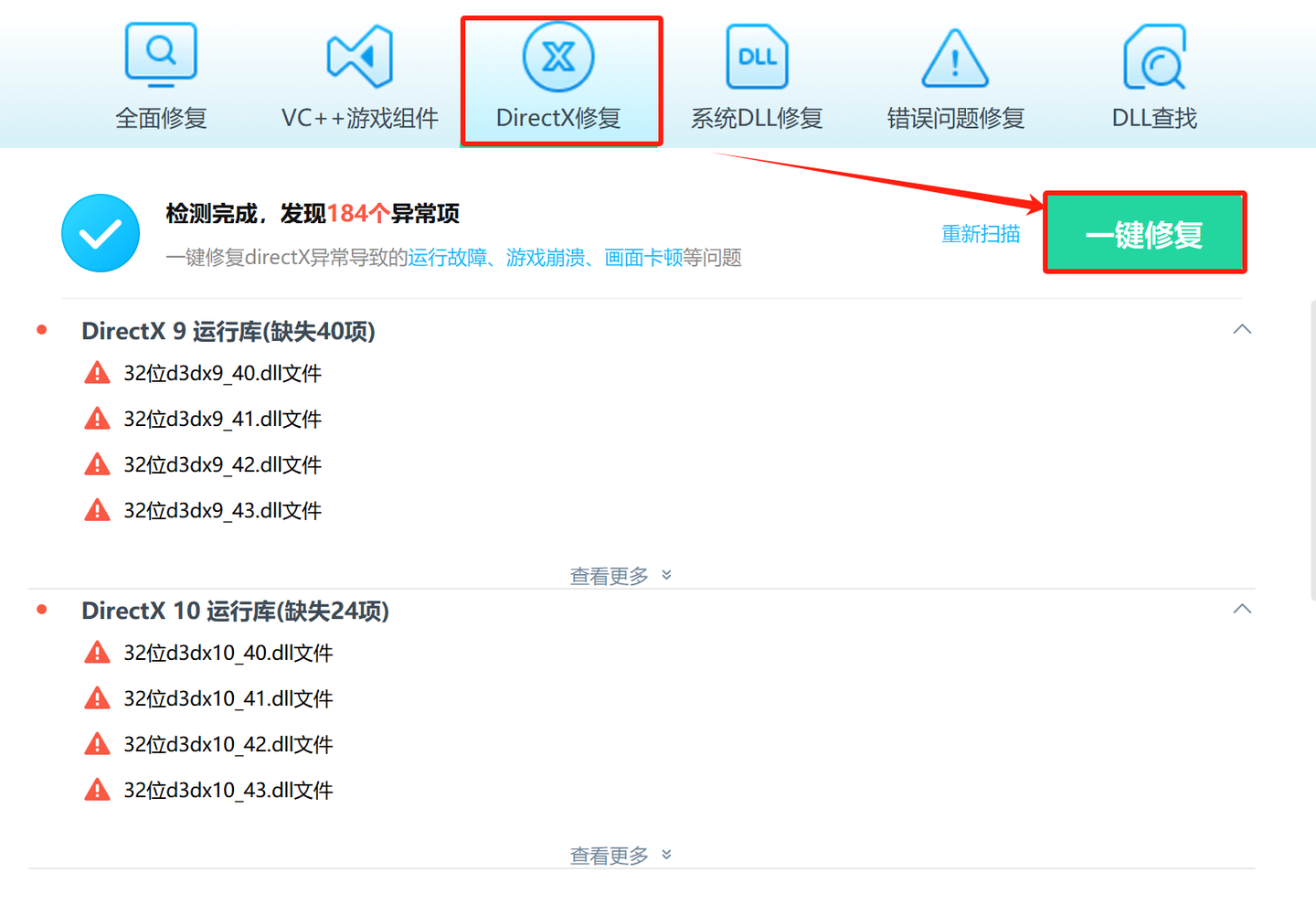
Task: Click the 重新扫描 link
Action: pos(981,234)
